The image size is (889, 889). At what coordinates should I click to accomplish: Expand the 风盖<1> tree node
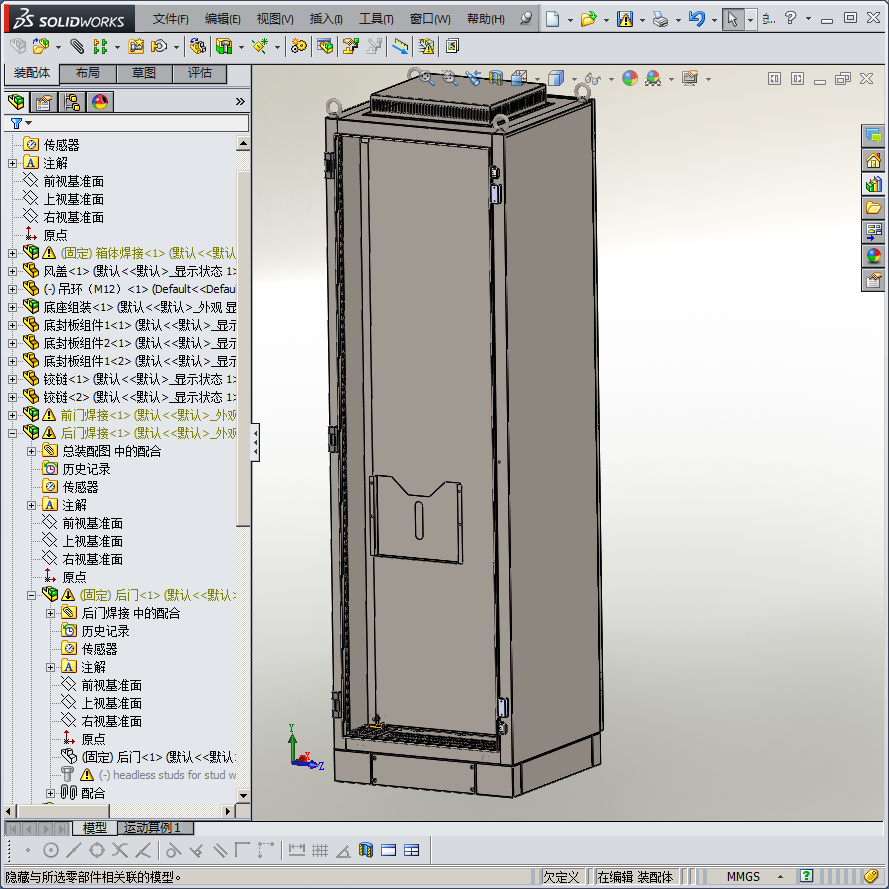click(x=12, y=272)
